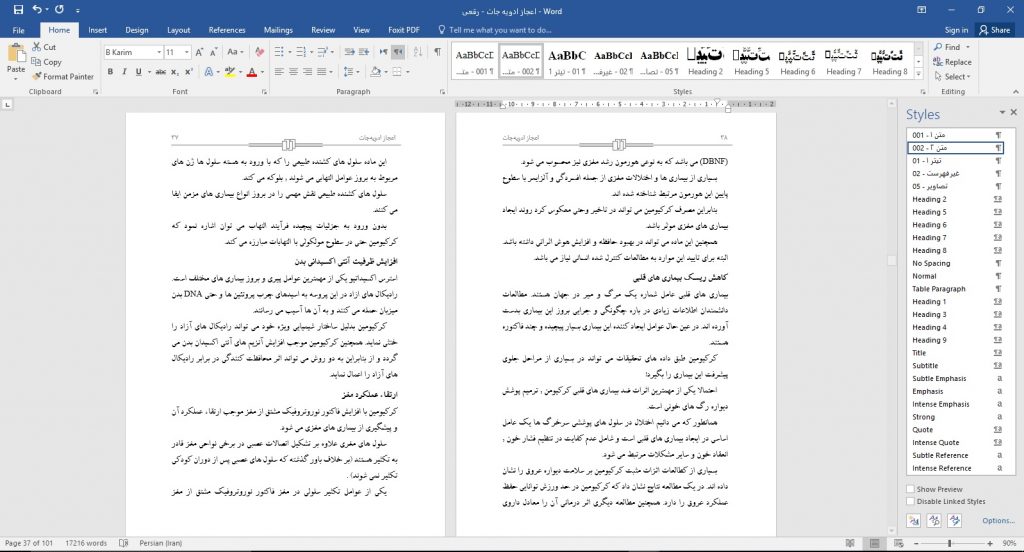Apply Bold formatting
This screenshot has width=1024, height=552.
point(110,72)
